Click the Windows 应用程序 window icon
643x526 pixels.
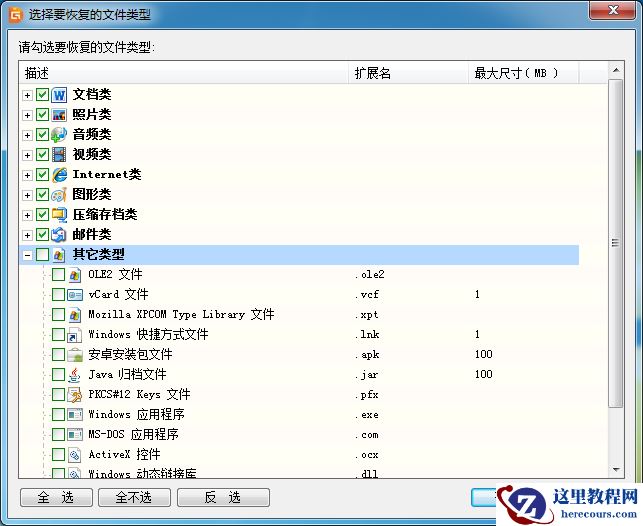(x=75, y=415)
